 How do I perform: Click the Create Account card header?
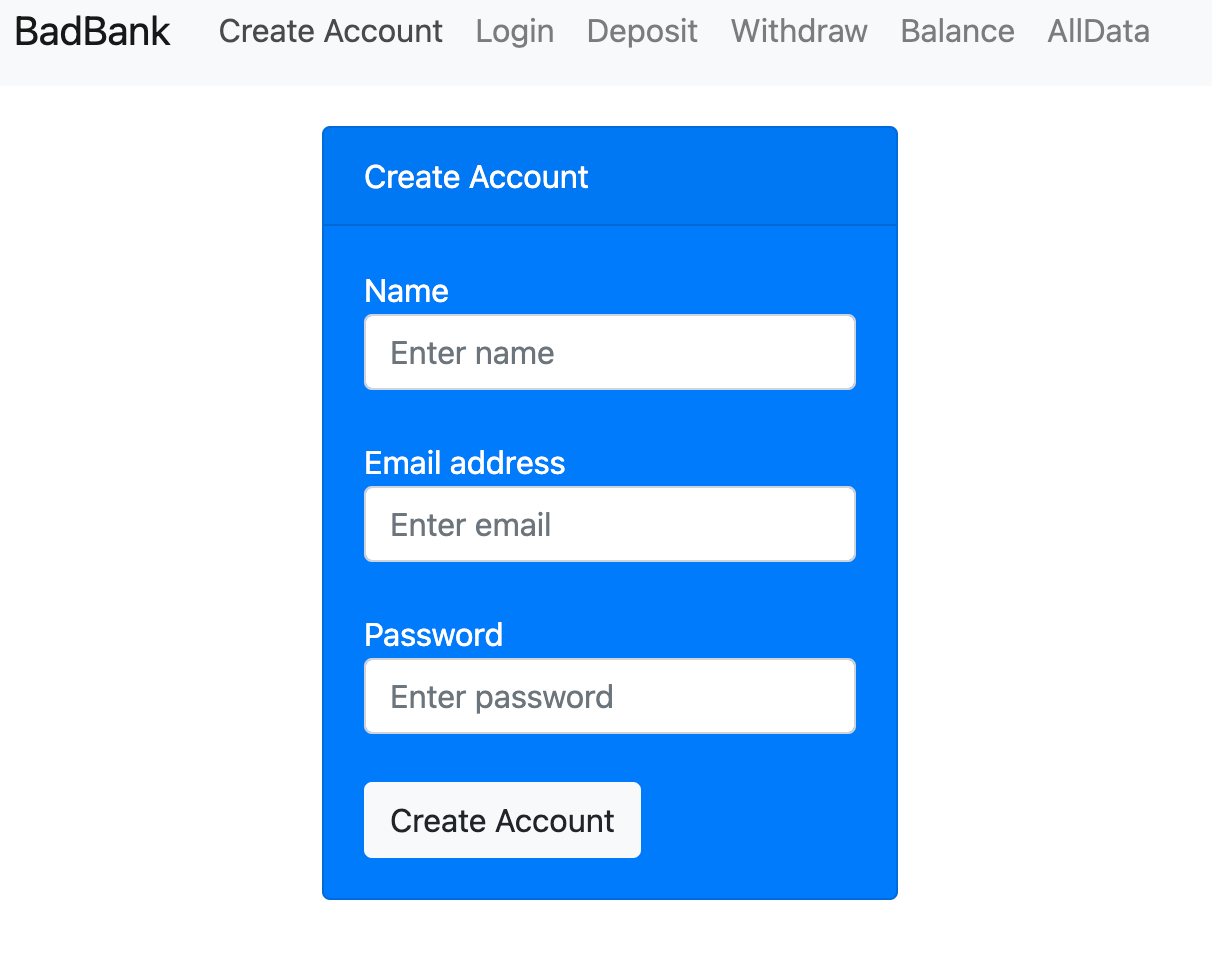coord(476,176)
